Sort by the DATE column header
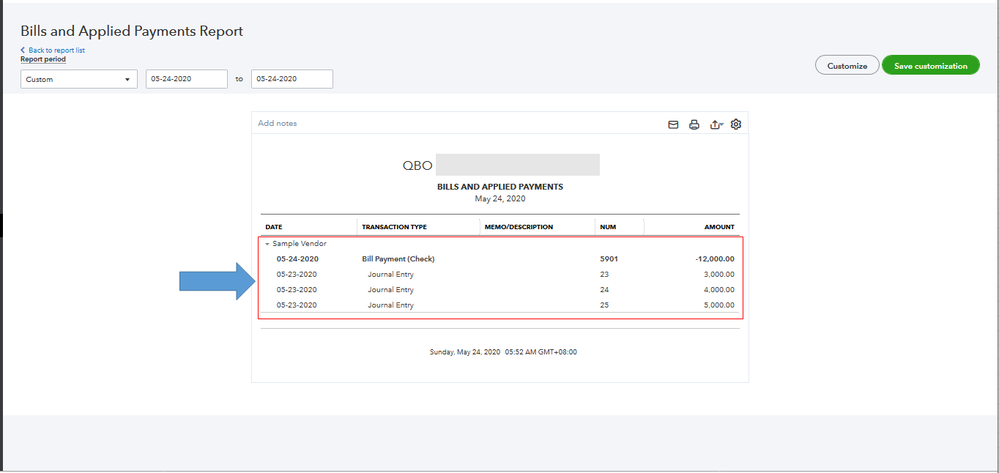The width and height of the screenshot is (999, 473). point(273,227)
